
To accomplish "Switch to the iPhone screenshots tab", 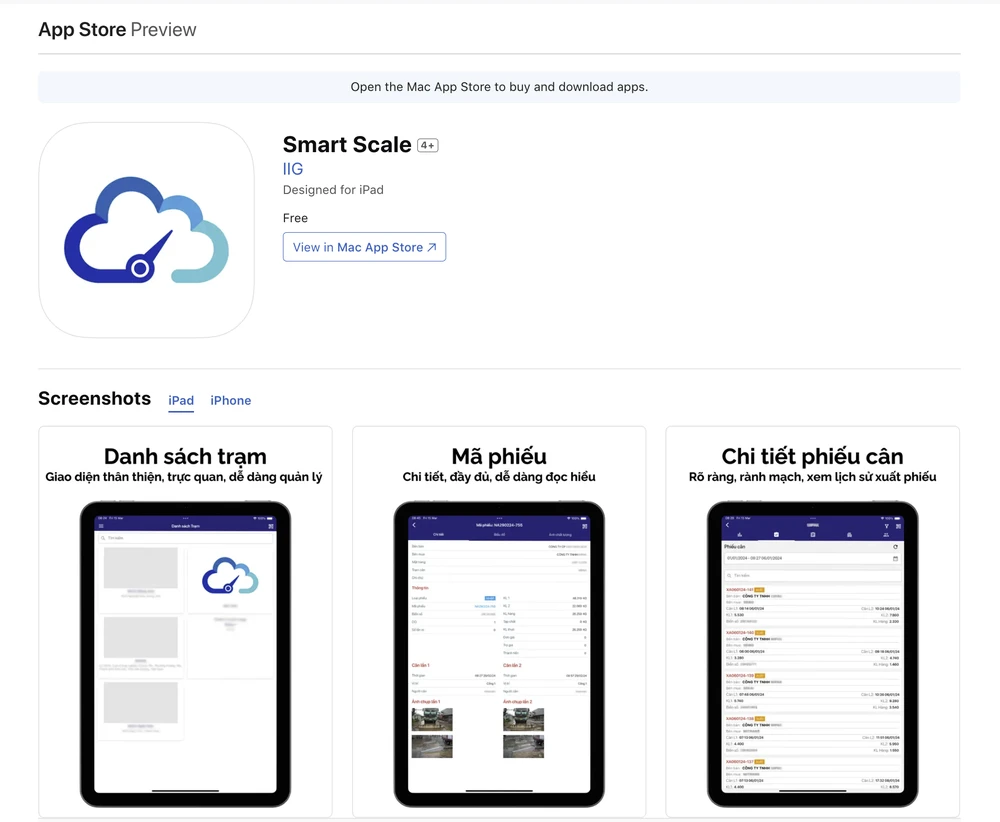I will pyautogui.click(x=231, y=400).
